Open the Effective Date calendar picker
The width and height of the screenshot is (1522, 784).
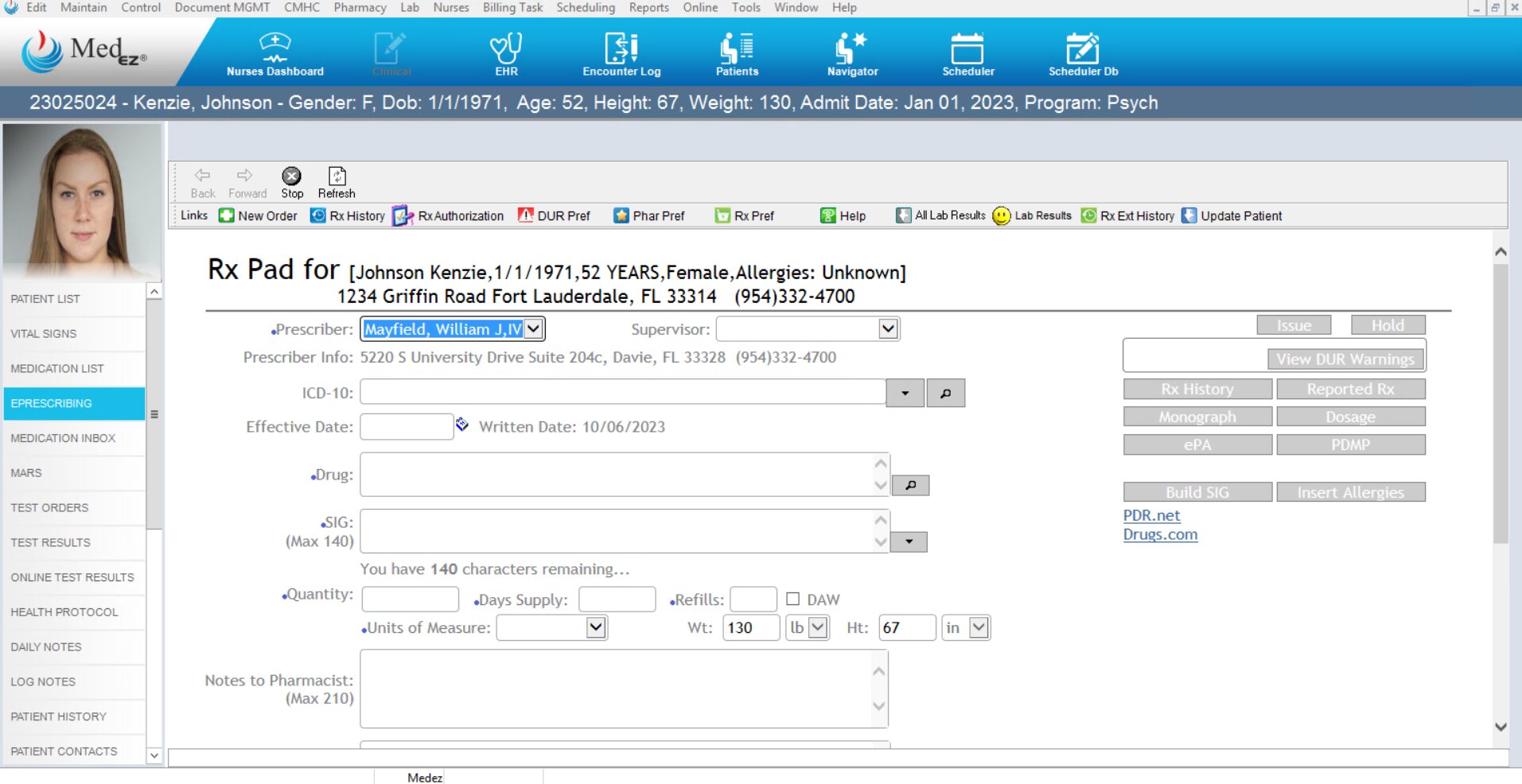pyautogui.click(x=462, y=425)
